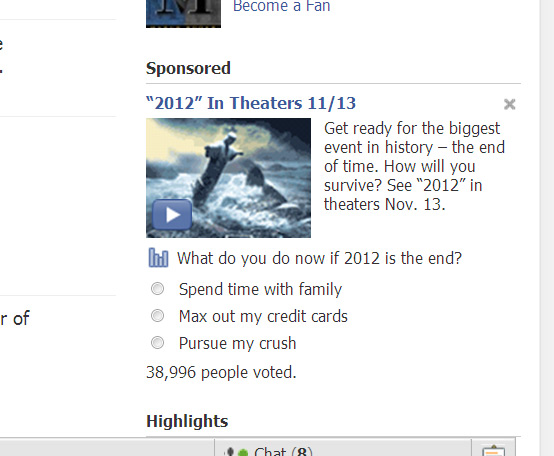The width and height of the screenshot is (554, 456).
Task: Click the poll question about 2012 ending
Action: 319,258
